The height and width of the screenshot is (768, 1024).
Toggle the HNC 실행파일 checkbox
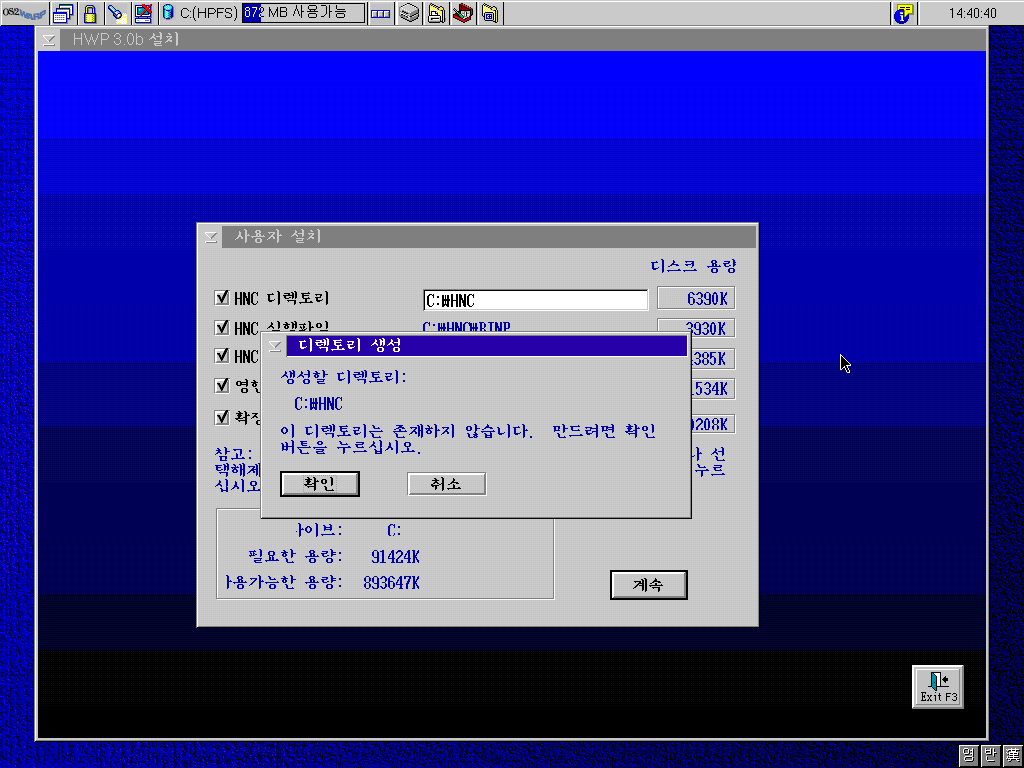pyautogui.click(x=221, y=327)
